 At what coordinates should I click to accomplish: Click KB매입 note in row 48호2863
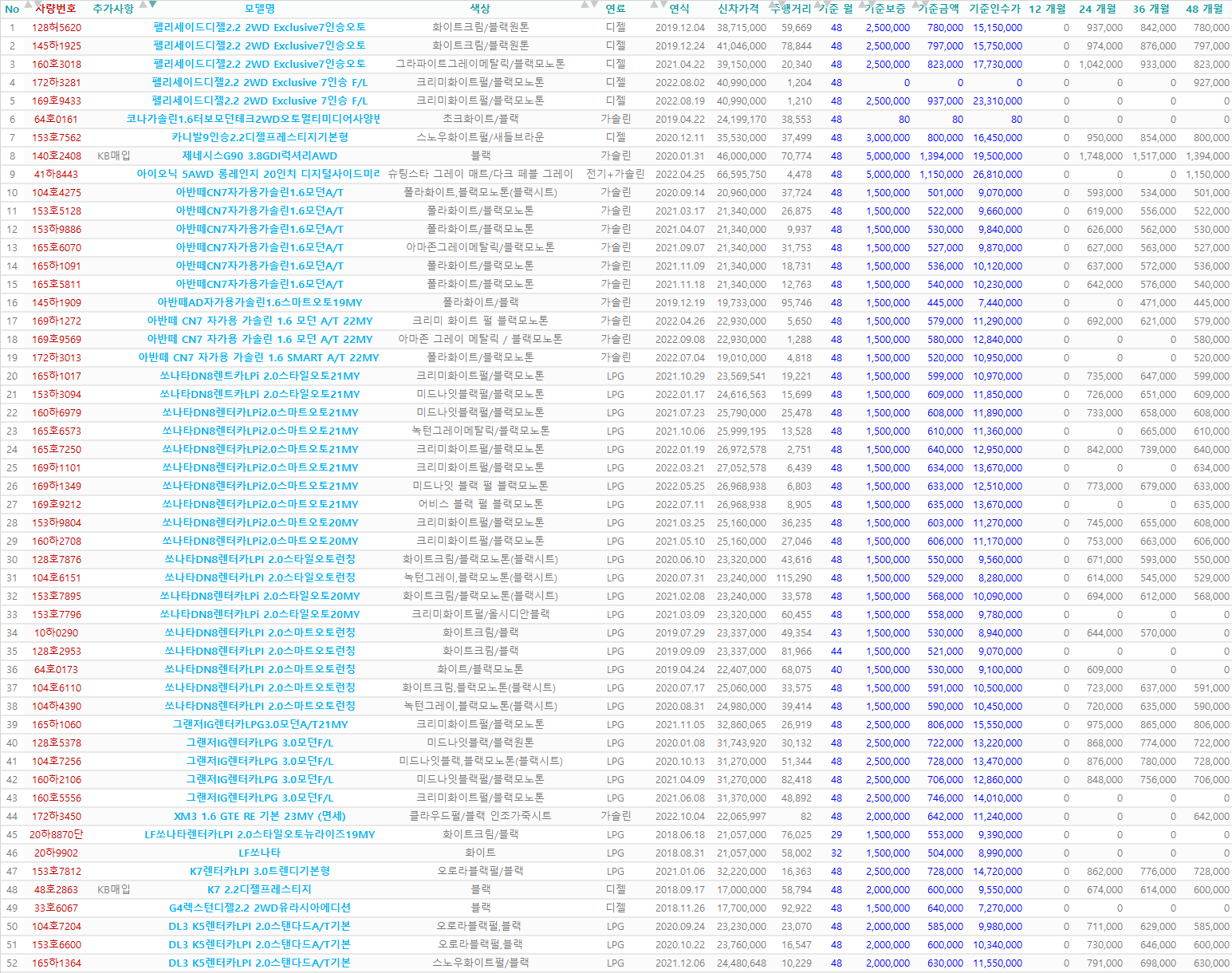point(113,889)
